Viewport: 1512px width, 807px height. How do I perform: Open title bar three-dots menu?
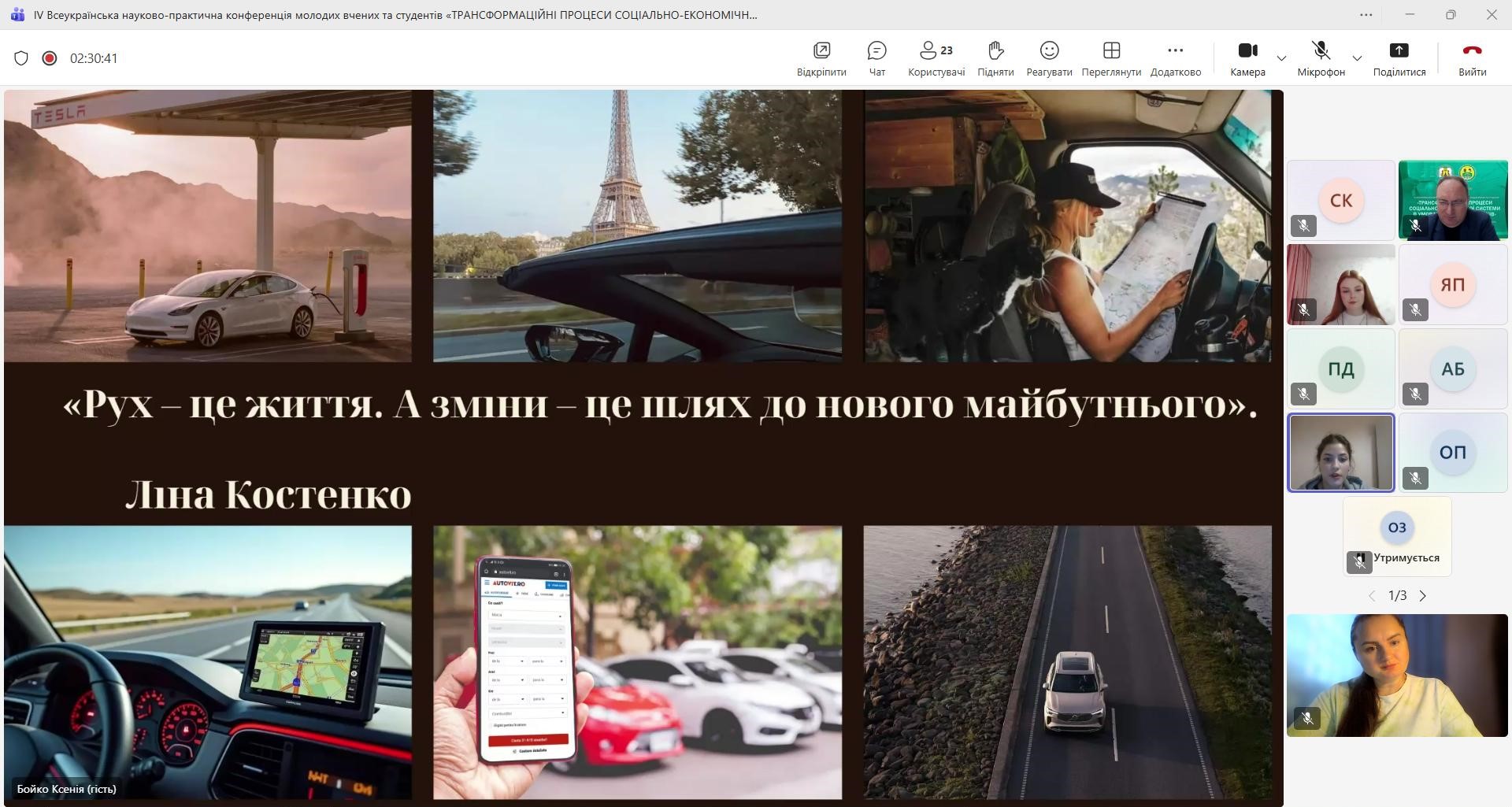pyautogui.click(x=1366, y=14)
